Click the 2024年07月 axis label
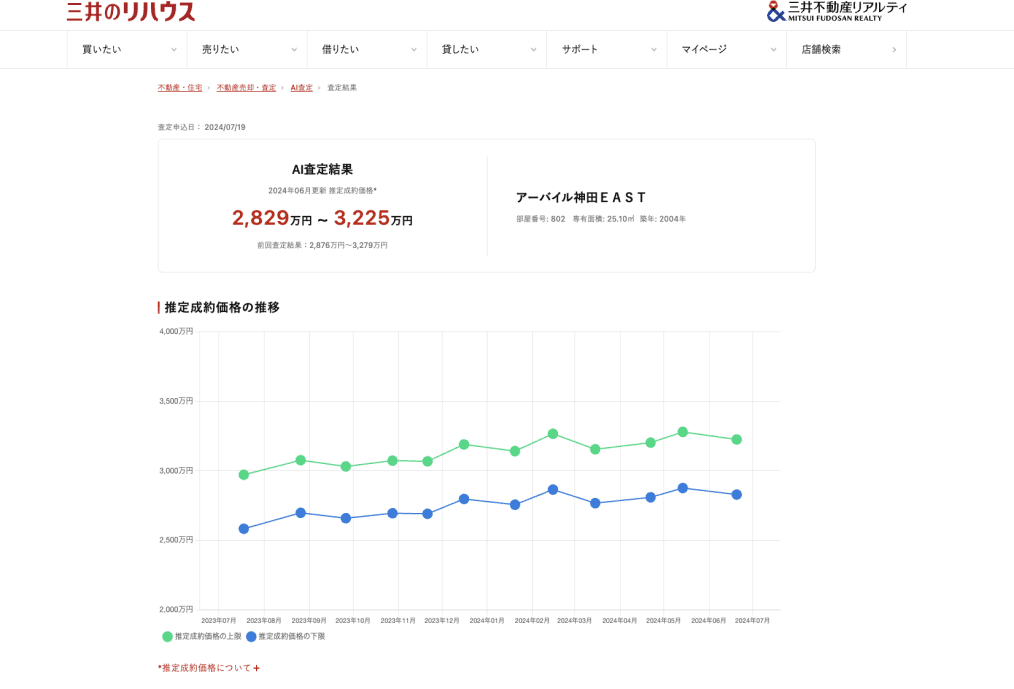This screenshot has height=689, width=1014. (x=752, y=620)
